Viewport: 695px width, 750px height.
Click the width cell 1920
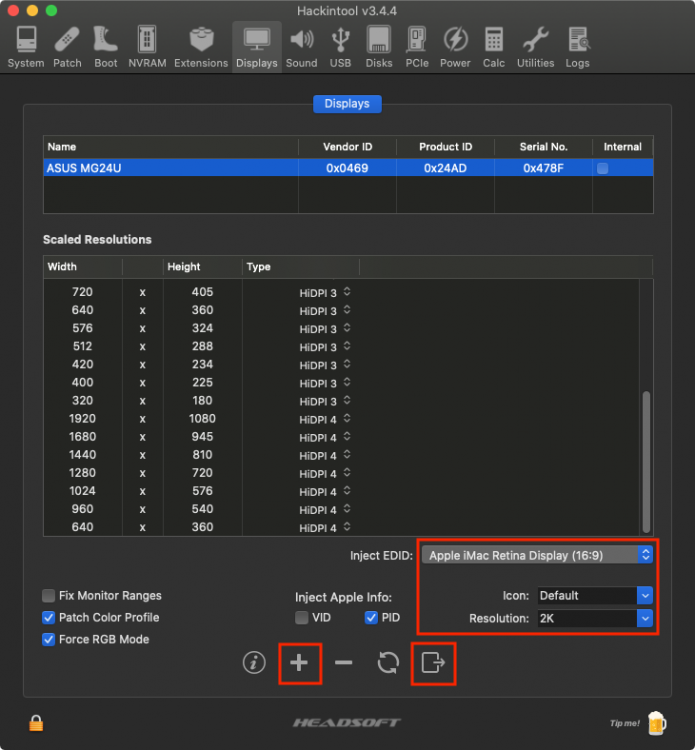click(82, 419)
